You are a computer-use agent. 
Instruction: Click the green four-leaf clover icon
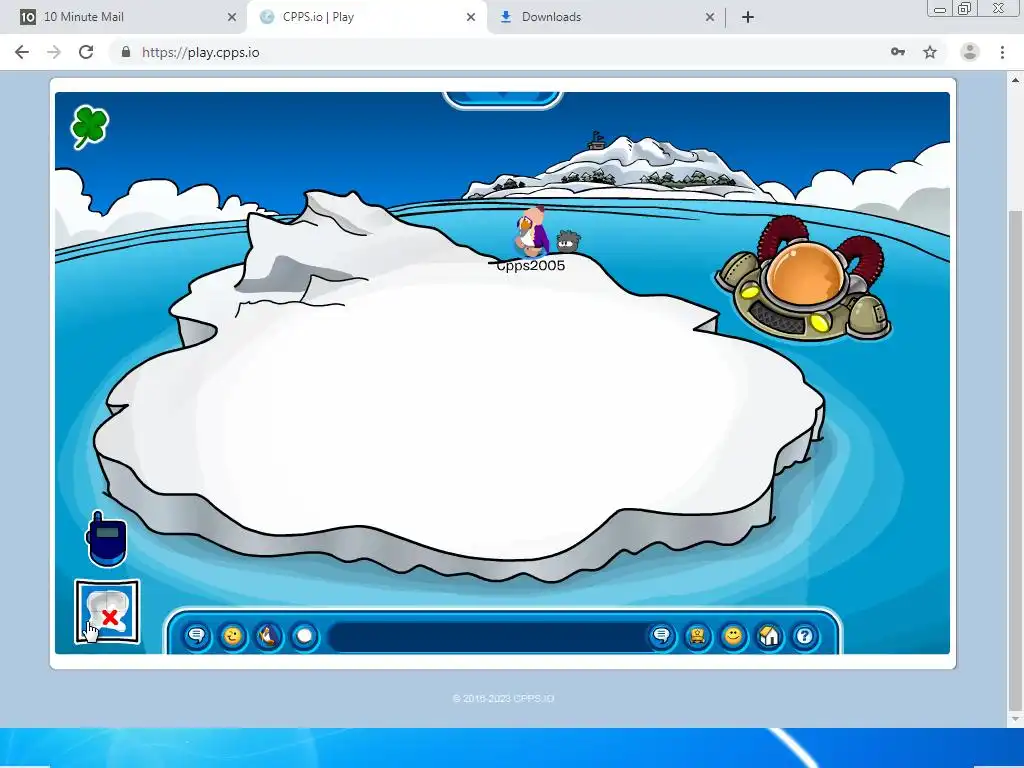click(89, 127)
